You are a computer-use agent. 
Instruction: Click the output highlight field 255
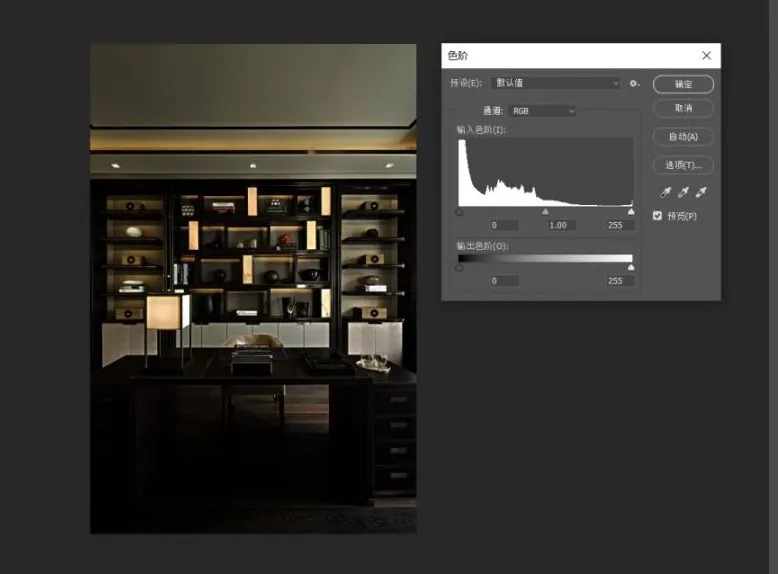(x=620, y=281)
